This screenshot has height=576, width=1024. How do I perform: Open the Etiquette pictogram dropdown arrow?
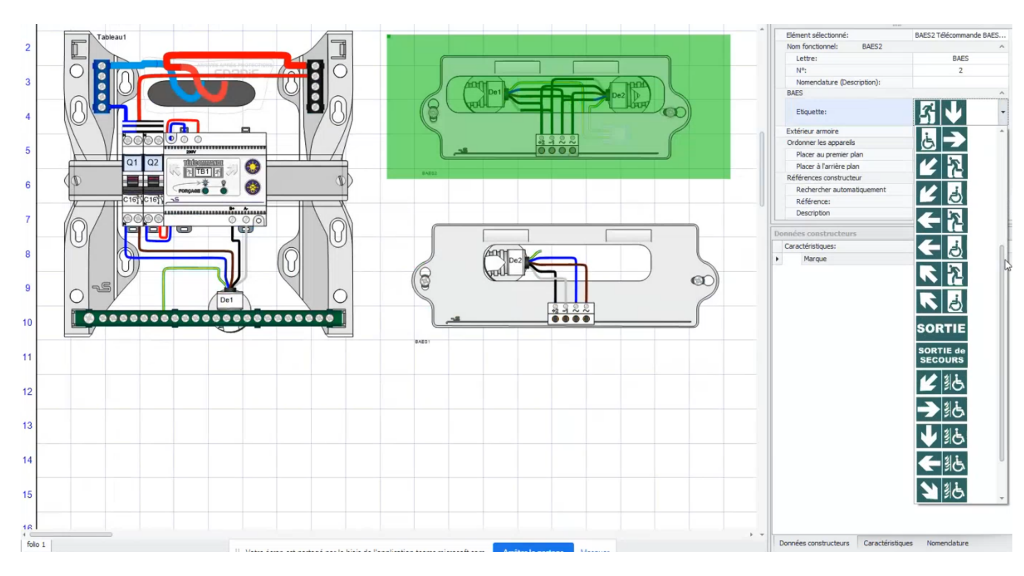(x=1003, y=110)
